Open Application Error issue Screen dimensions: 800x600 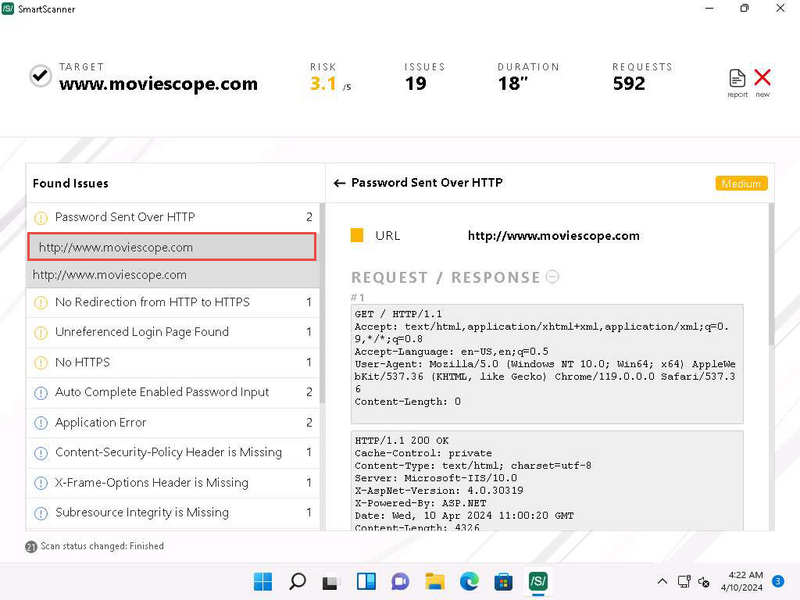point(172,422)
